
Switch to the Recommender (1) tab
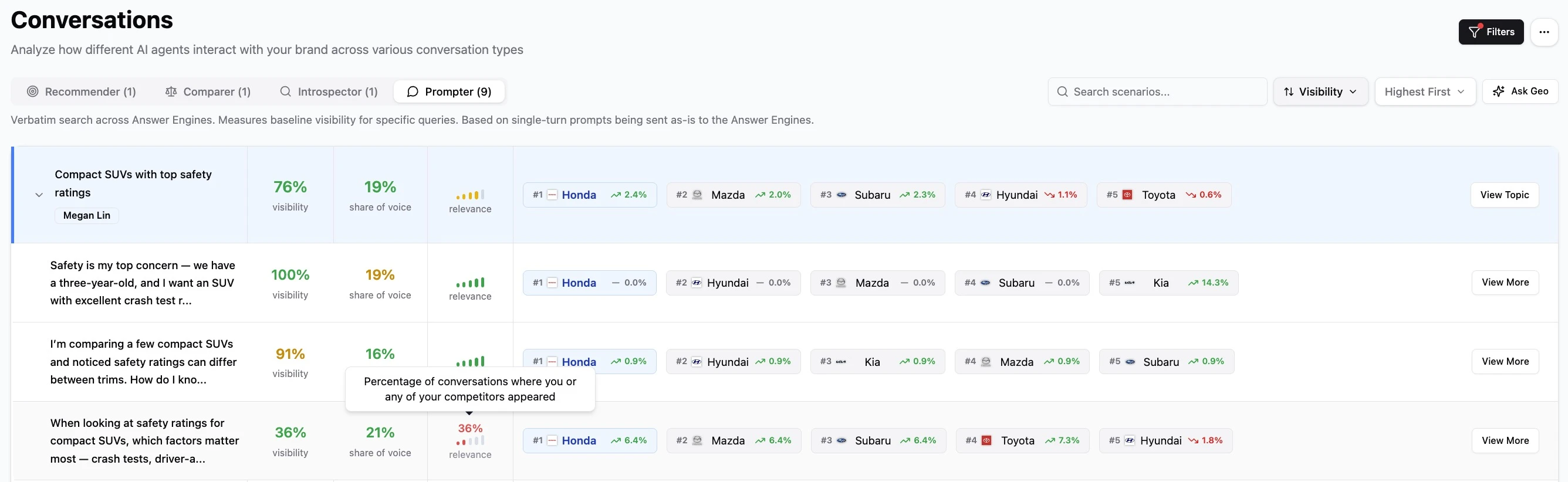pyautogui.click(x=82, y=91)
